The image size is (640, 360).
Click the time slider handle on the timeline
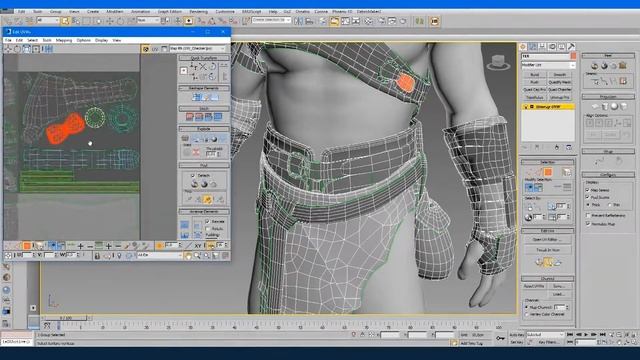point(66,318)
